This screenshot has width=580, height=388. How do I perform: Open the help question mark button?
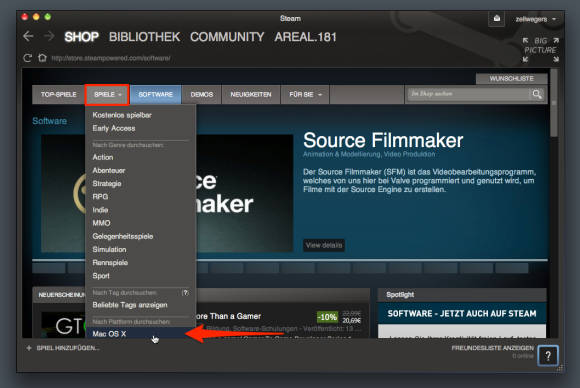point(548,356)
